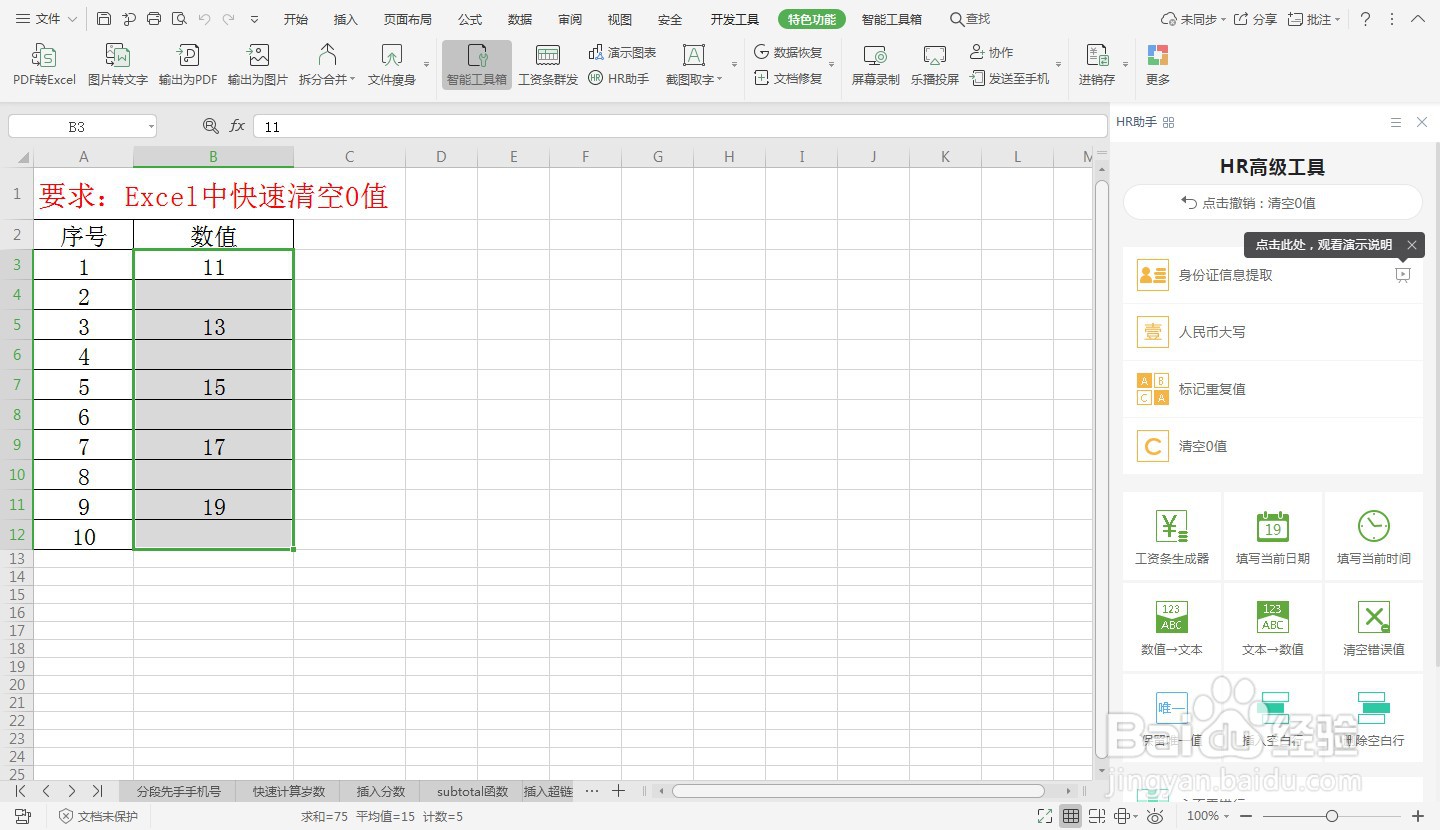This screenshot has height=830, width=1440.
Task: Switch to page break preview in status bar
Action: click(1097, 816)
